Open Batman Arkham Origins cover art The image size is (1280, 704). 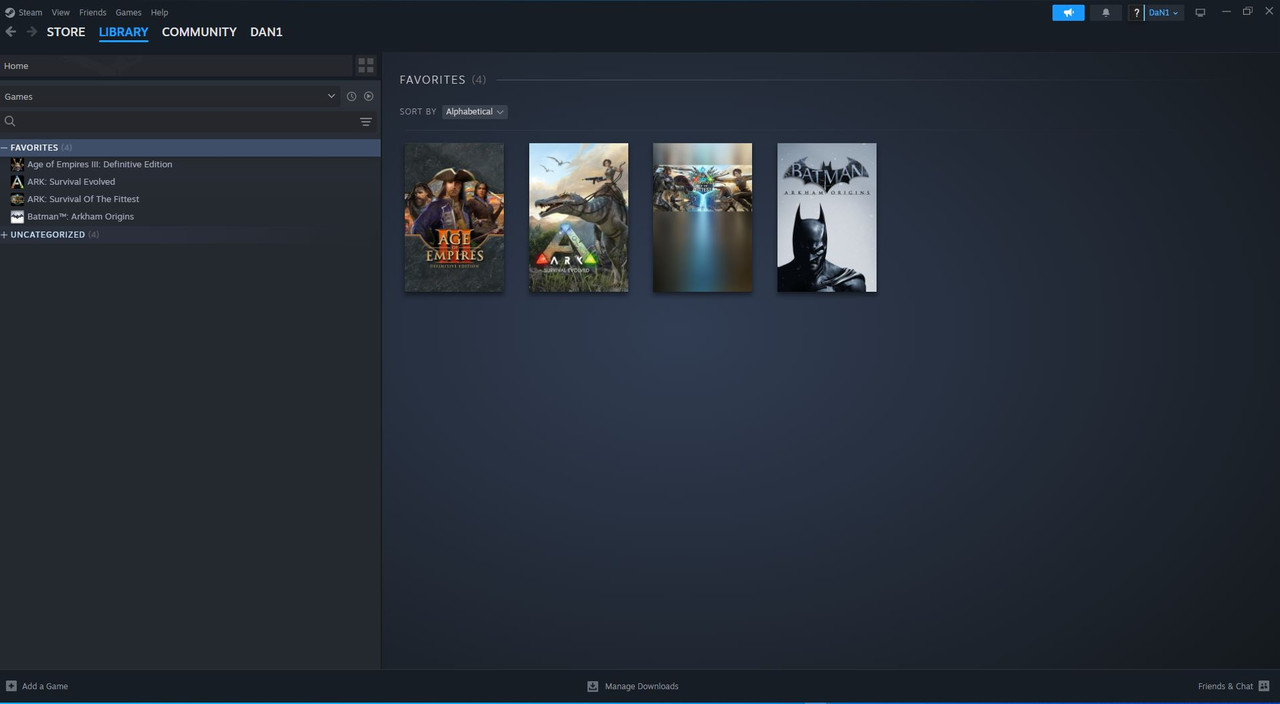coord(827,217)
